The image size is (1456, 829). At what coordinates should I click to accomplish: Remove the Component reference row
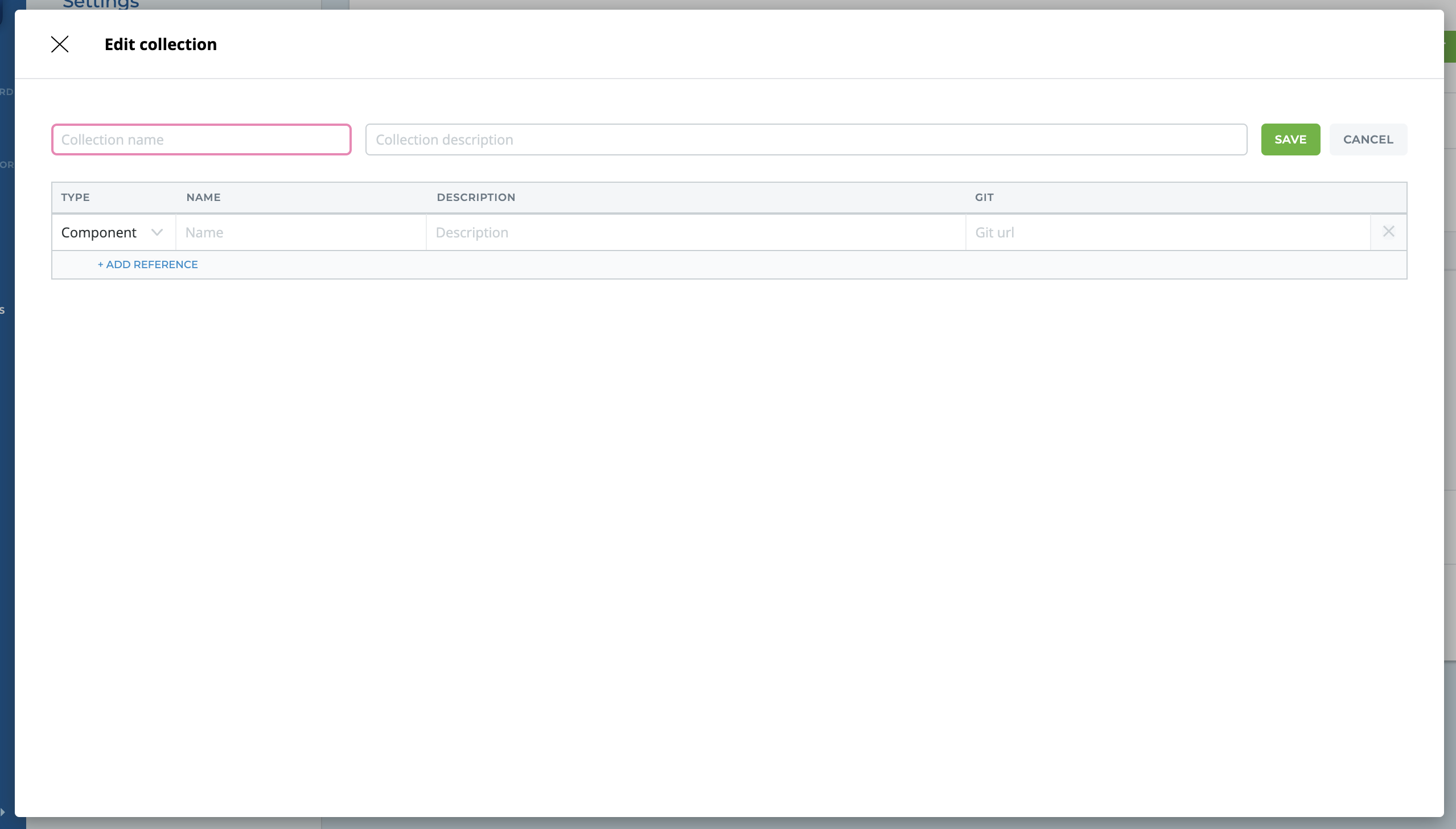(1388, 232)
